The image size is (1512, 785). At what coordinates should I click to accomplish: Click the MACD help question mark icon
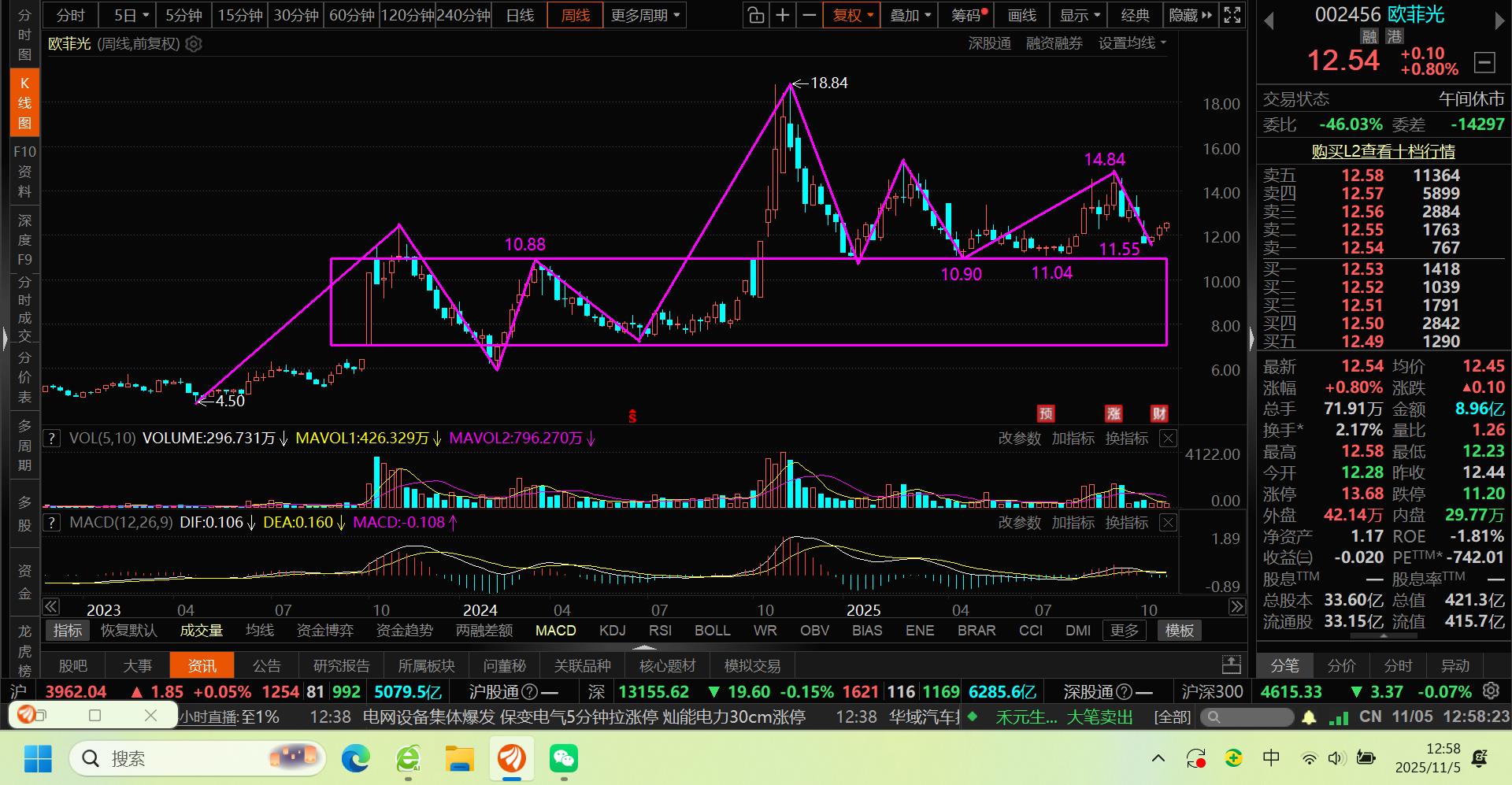[52, 523]
